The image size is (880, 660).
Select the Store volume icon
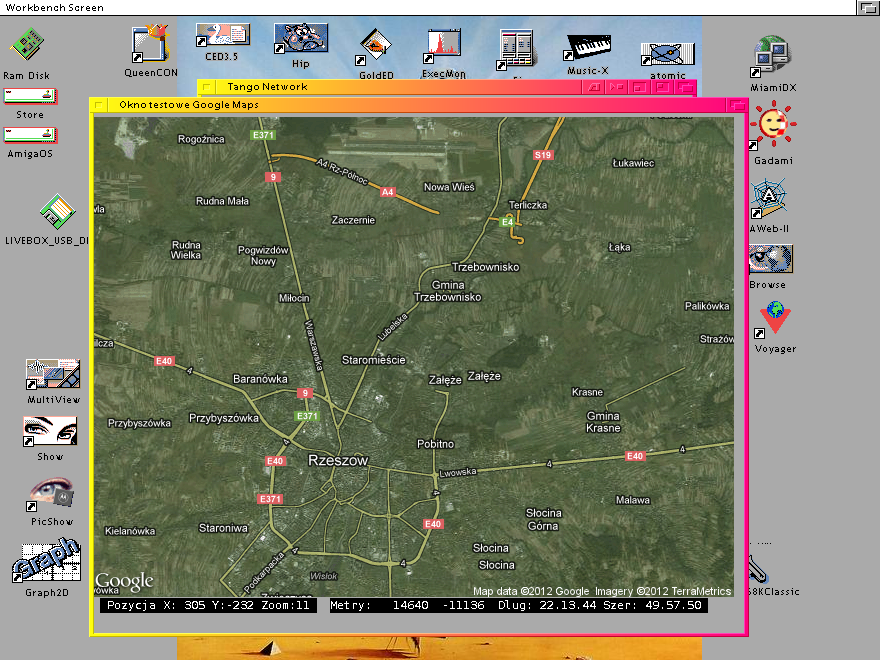tap(30, 97)
